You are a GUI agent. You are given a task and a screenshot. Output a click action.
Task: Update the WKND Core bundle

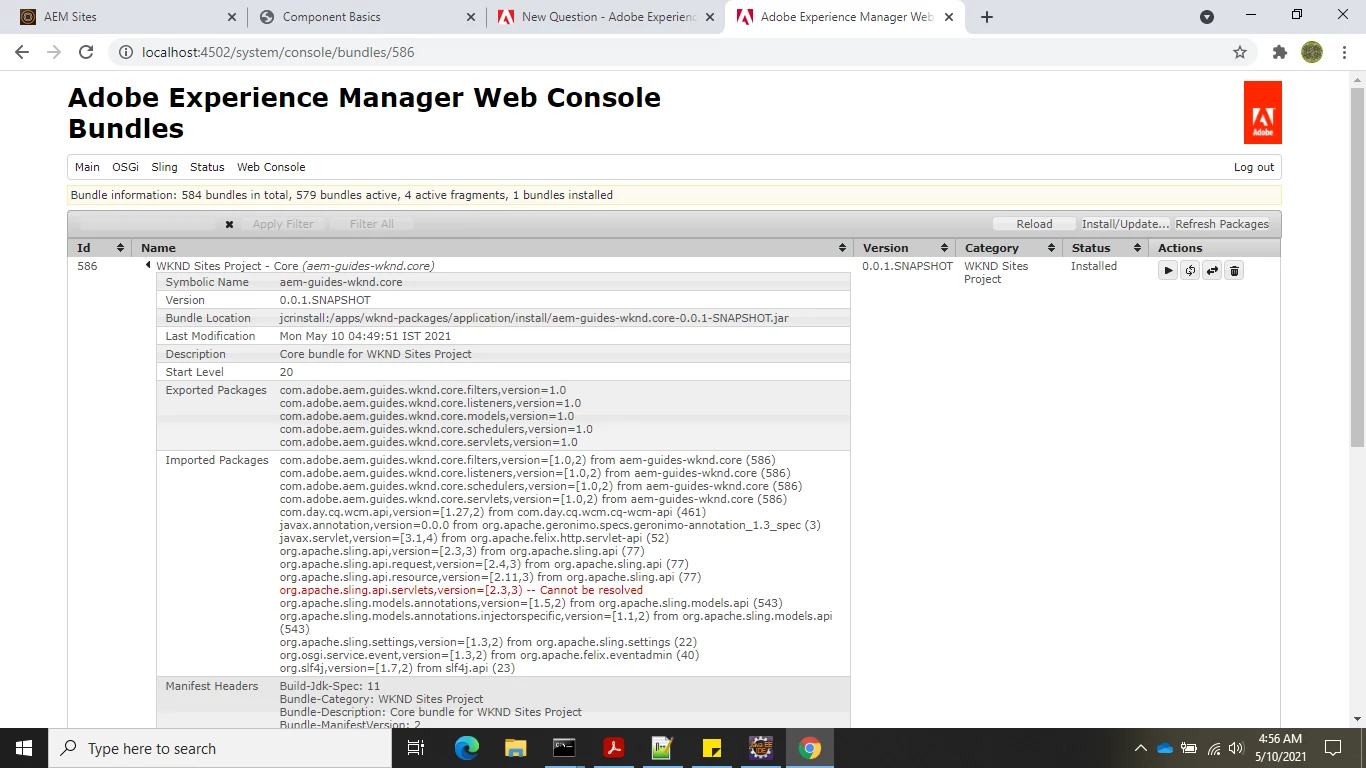[1212, 270]
